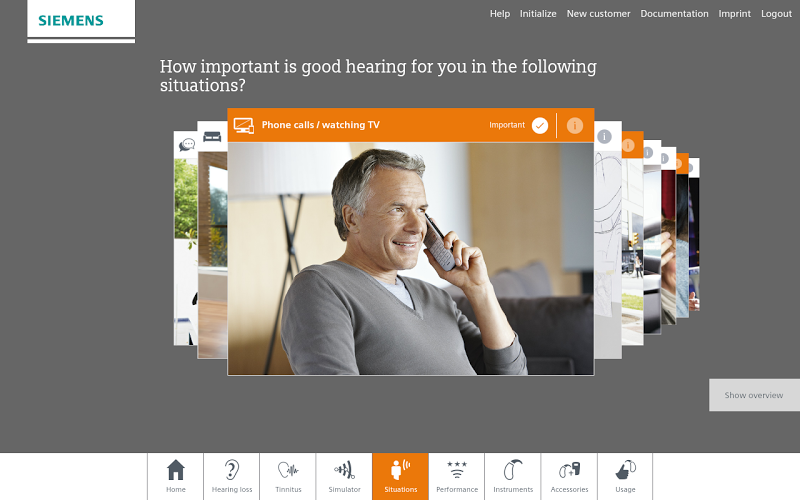The image size is (800, 500).
Task: Open the Instruments section
Action: tap(513, 477)
